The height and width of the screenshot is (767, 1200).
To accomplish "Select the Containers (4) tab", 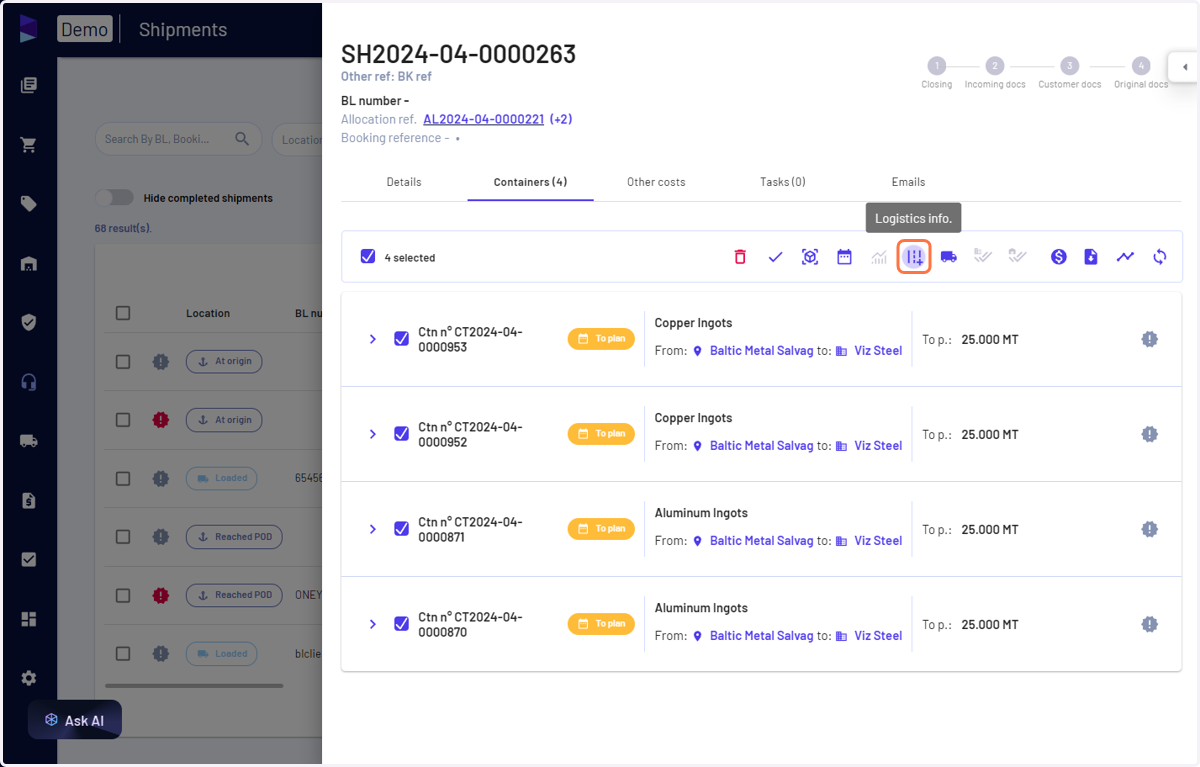I will click(530, 182).
